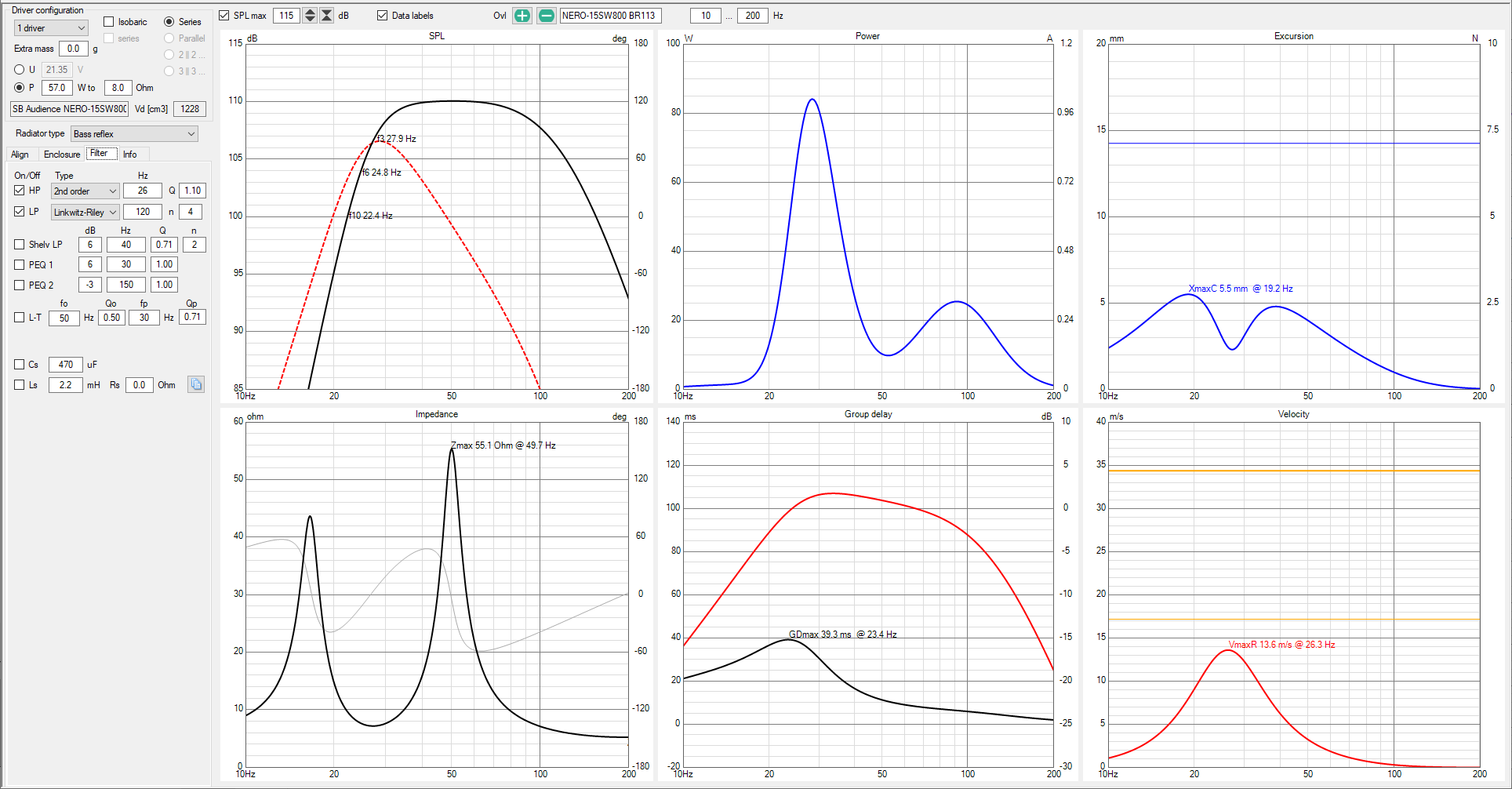This screenshot has height=789, width=1512.
Task: Switch to the Enclosure tab
Action: point(62,155)
